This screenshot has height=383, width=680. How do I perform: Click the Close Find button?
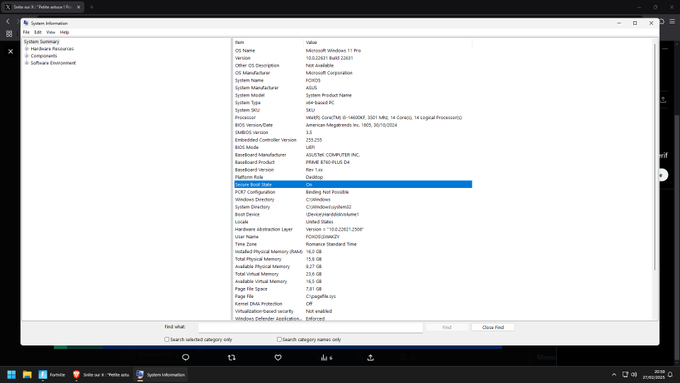point(493,327)
